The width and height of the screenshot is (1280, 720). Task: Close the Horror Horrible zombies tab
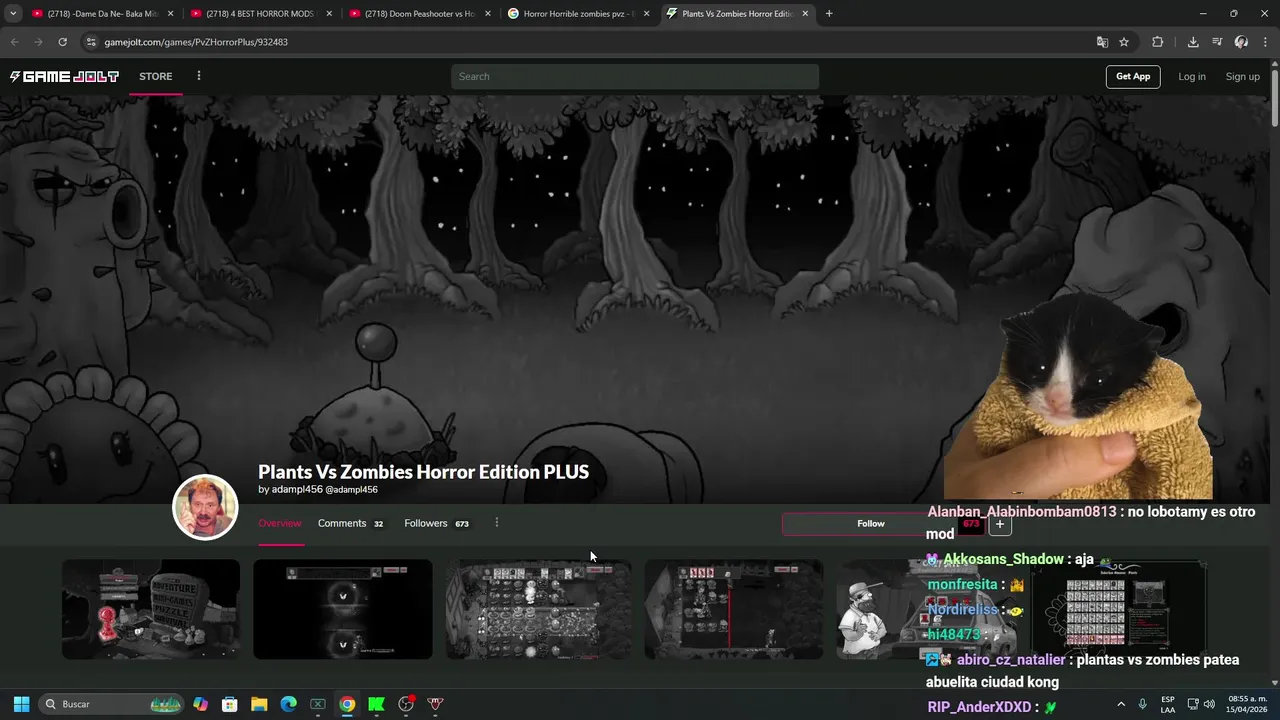646,14
